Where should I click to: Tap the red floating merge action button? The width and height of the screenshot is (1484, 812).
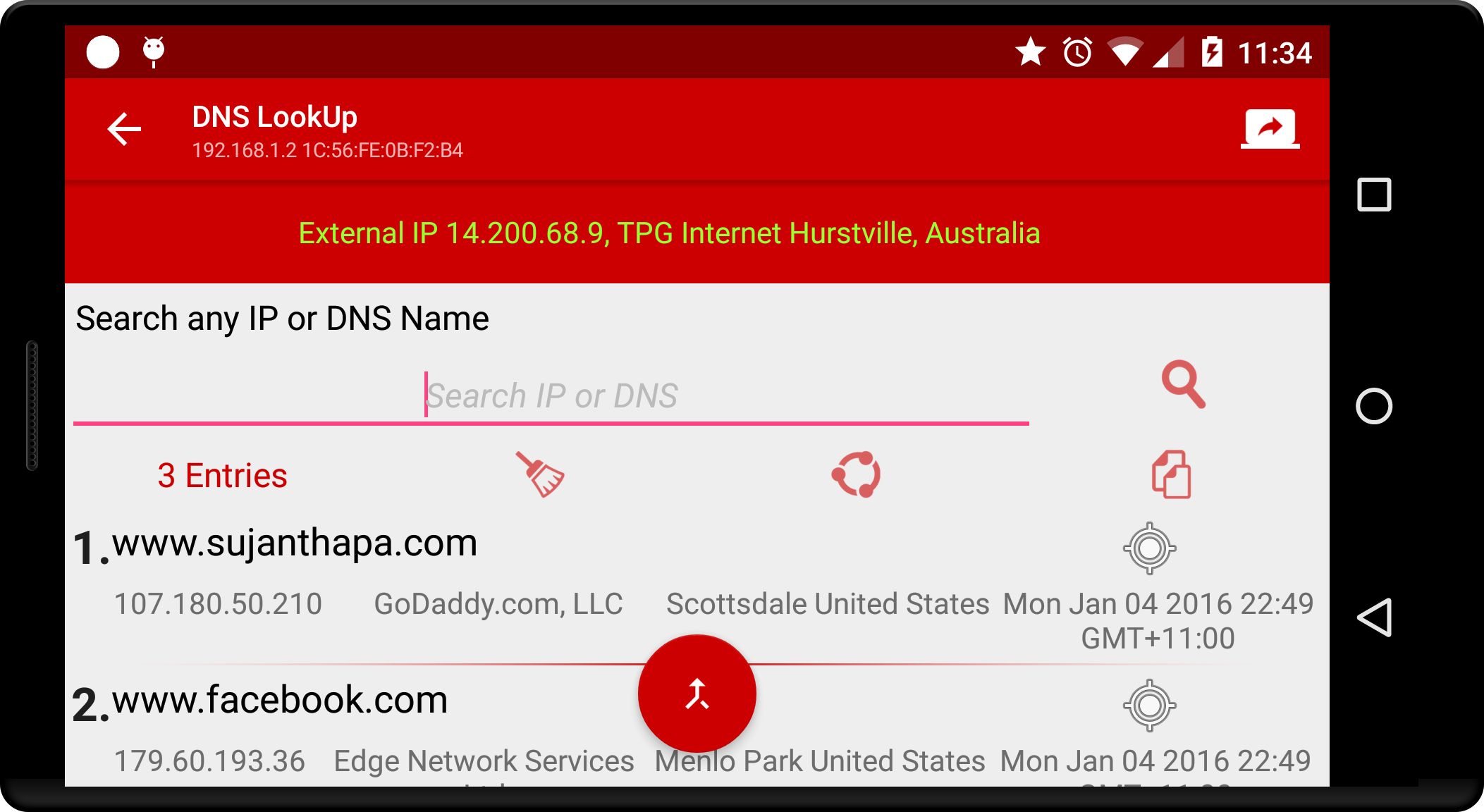697,694
